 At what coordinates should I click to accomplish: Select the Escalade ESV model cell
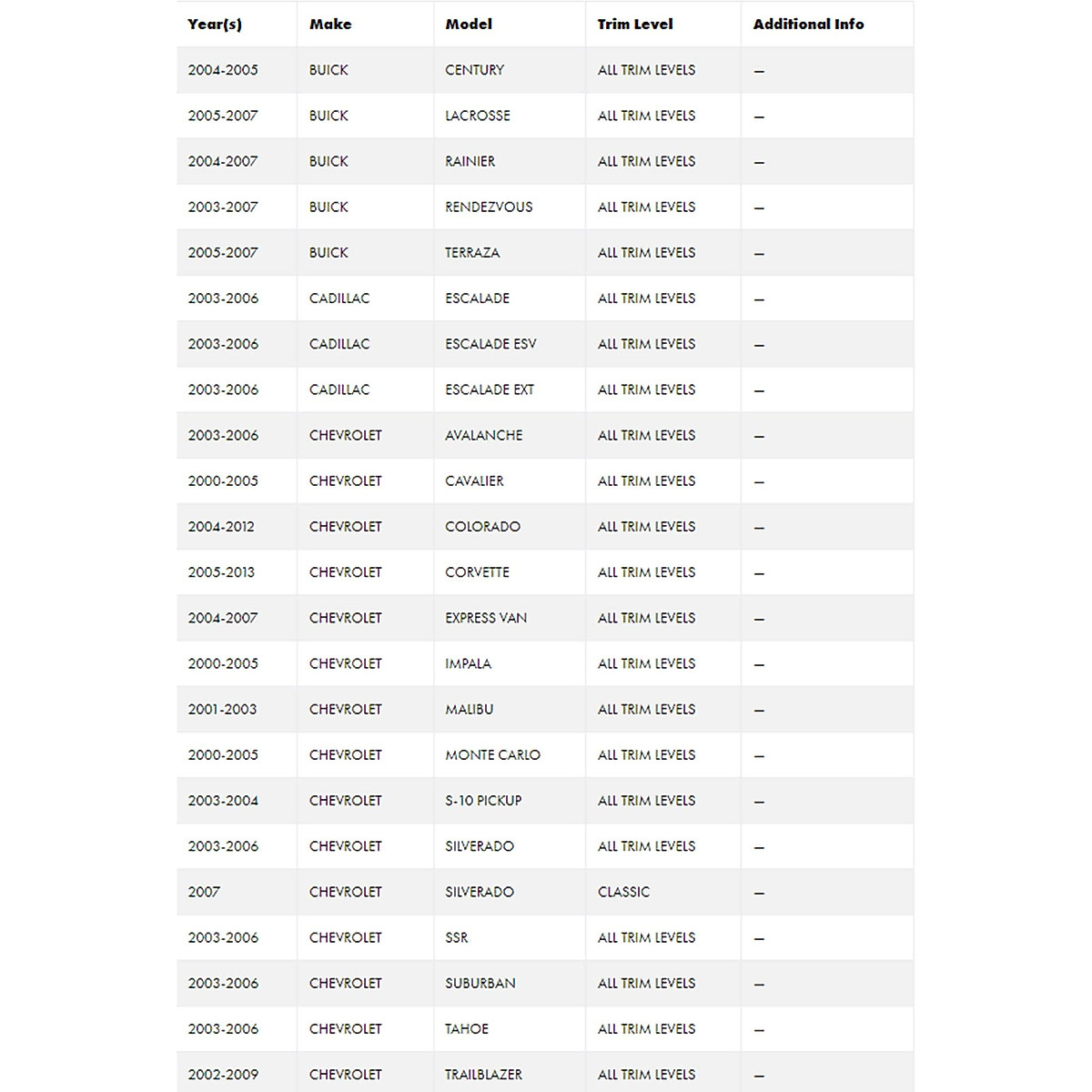tap(490, 344)
